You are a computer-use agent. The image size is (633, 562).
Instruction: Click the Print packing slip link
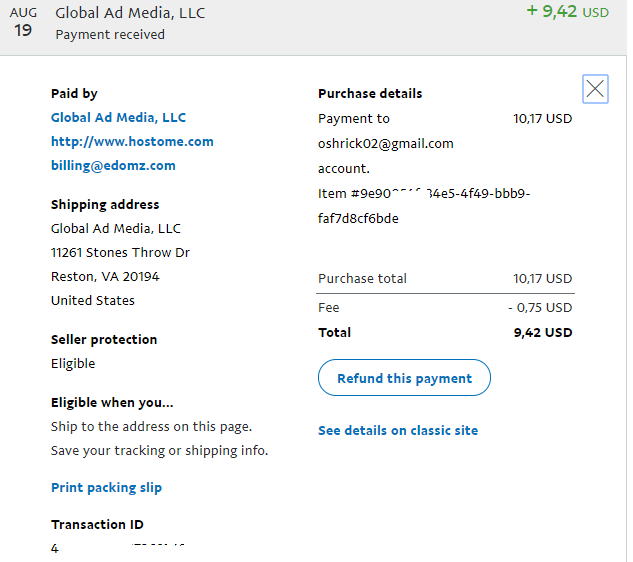click(x=106, y=488)
